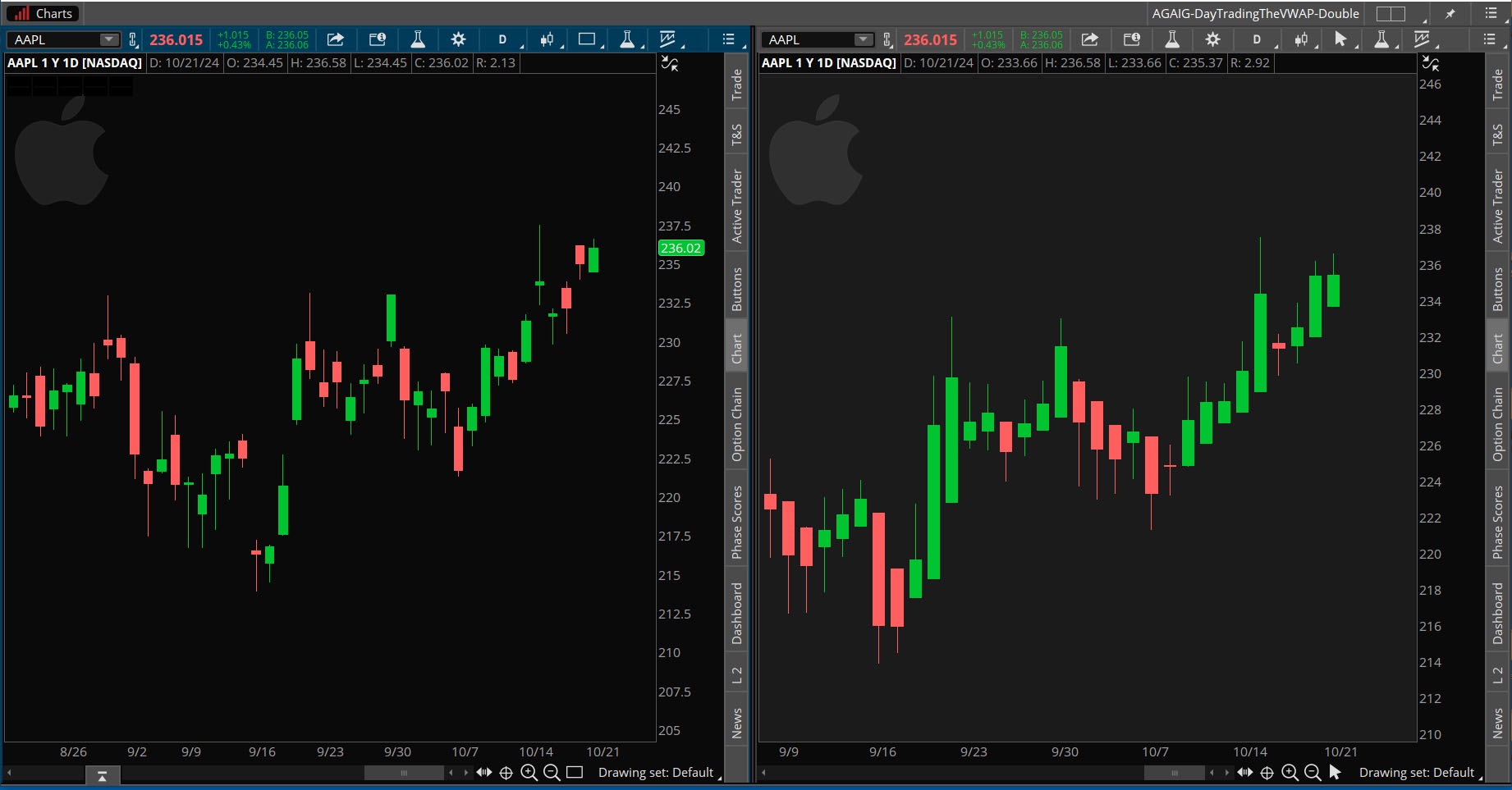Click right chart horizontal scrollbar thumb

click(1175, 773)
